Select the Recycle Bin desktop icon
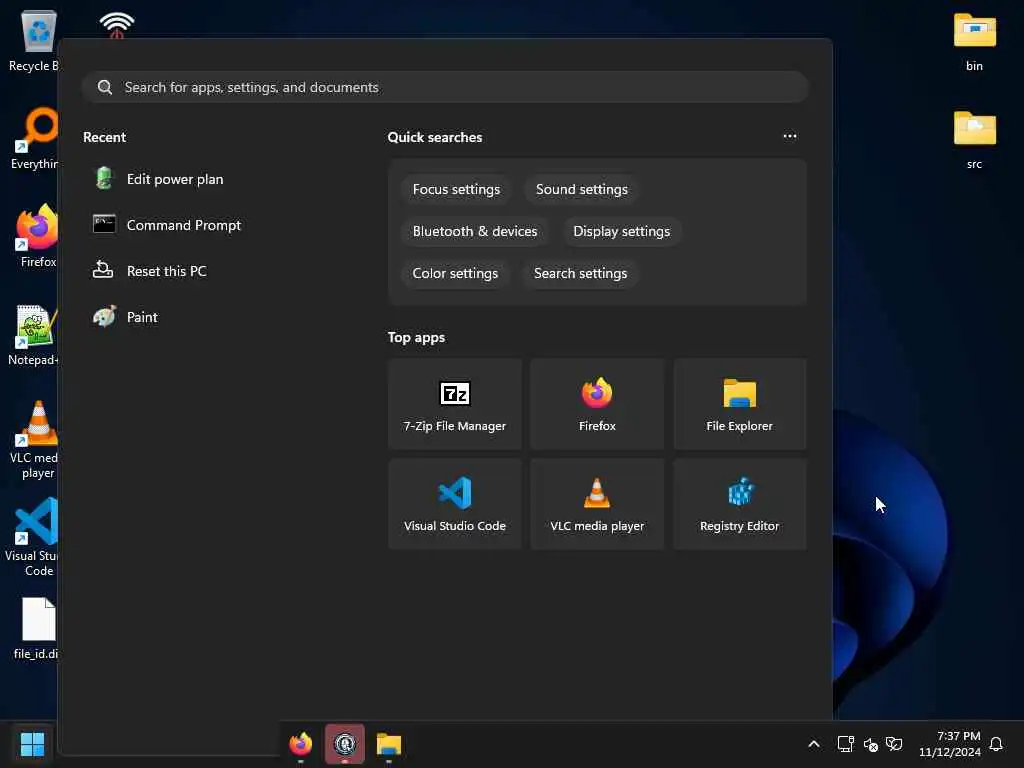 point(33,41)
